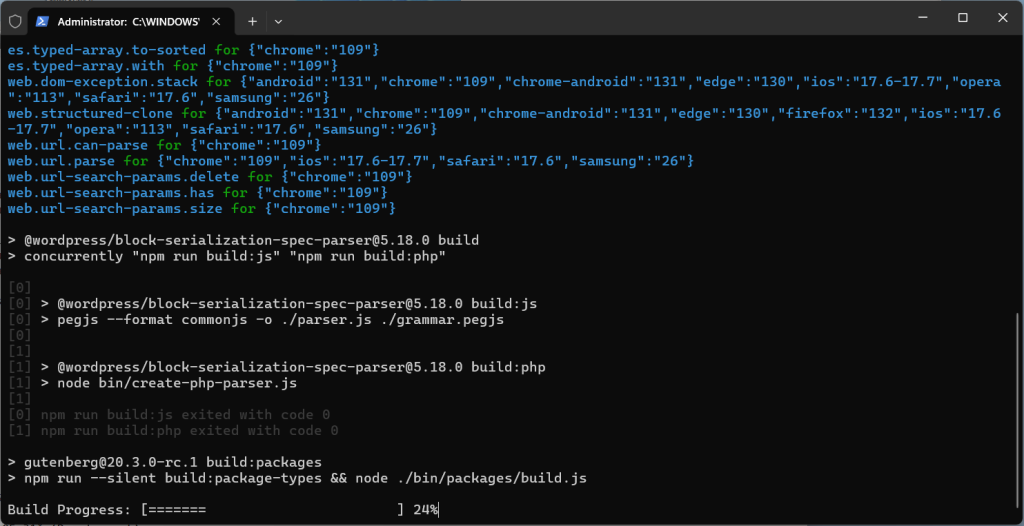Open a new tab with the plus button
Image resolution: width=1024 pixels, height=526 pixels.
coord(253,20)
